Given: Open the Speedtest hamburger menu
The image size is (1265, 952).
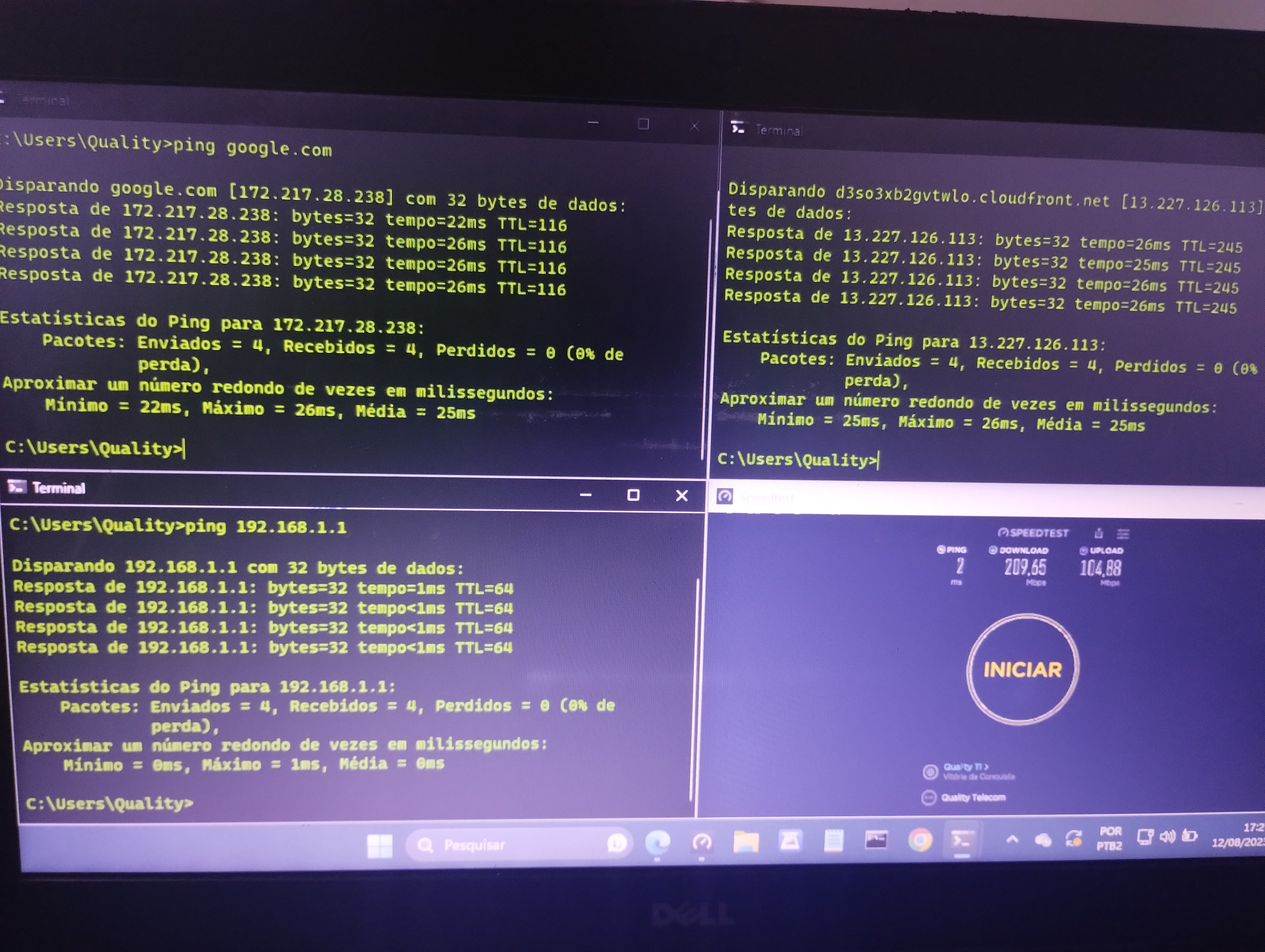Looking at the screenshot, I should 1123,534.
